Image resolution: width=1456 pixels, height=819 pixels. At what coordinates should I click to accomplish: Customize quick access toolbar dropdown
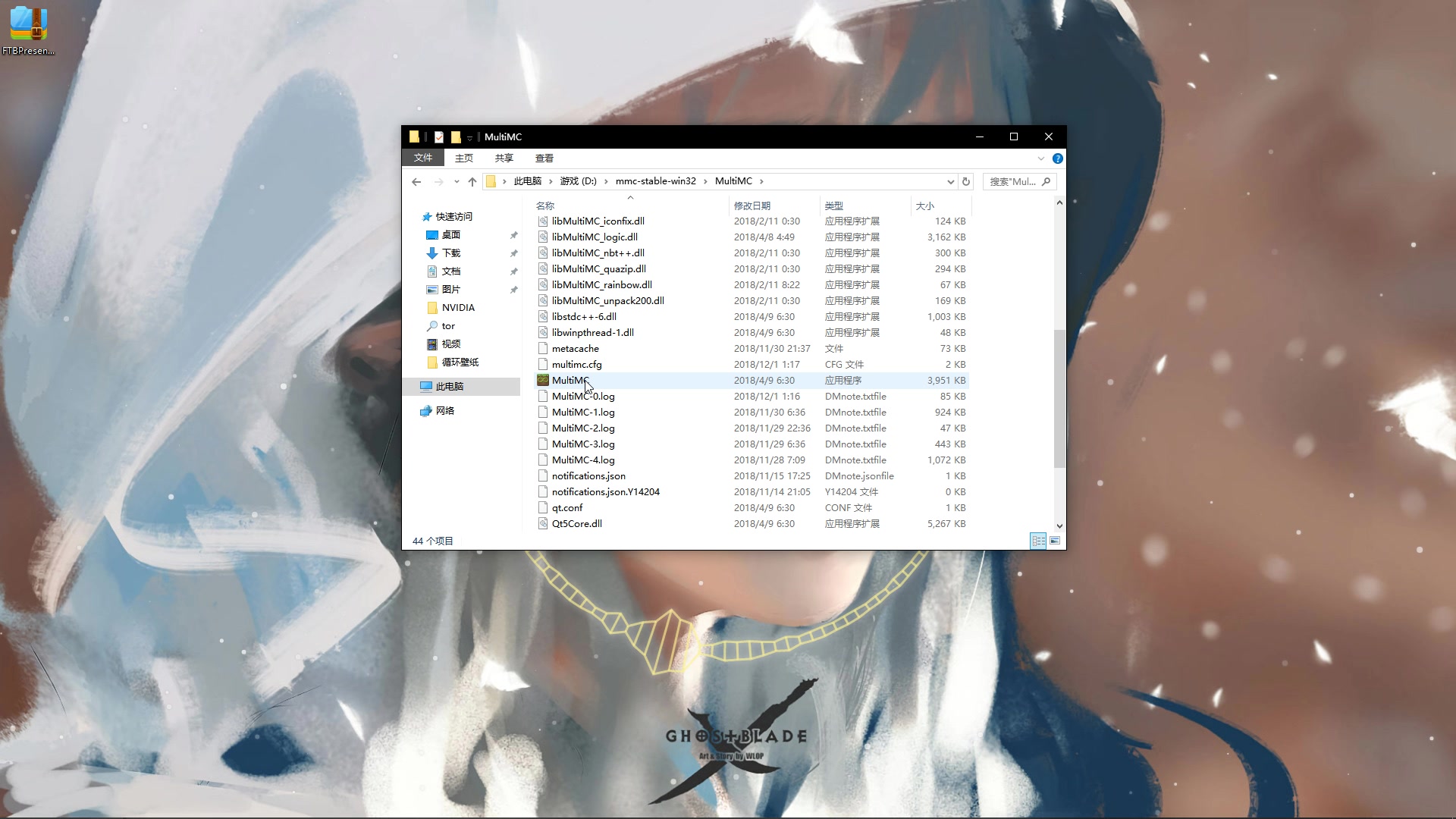click(469, 138)
